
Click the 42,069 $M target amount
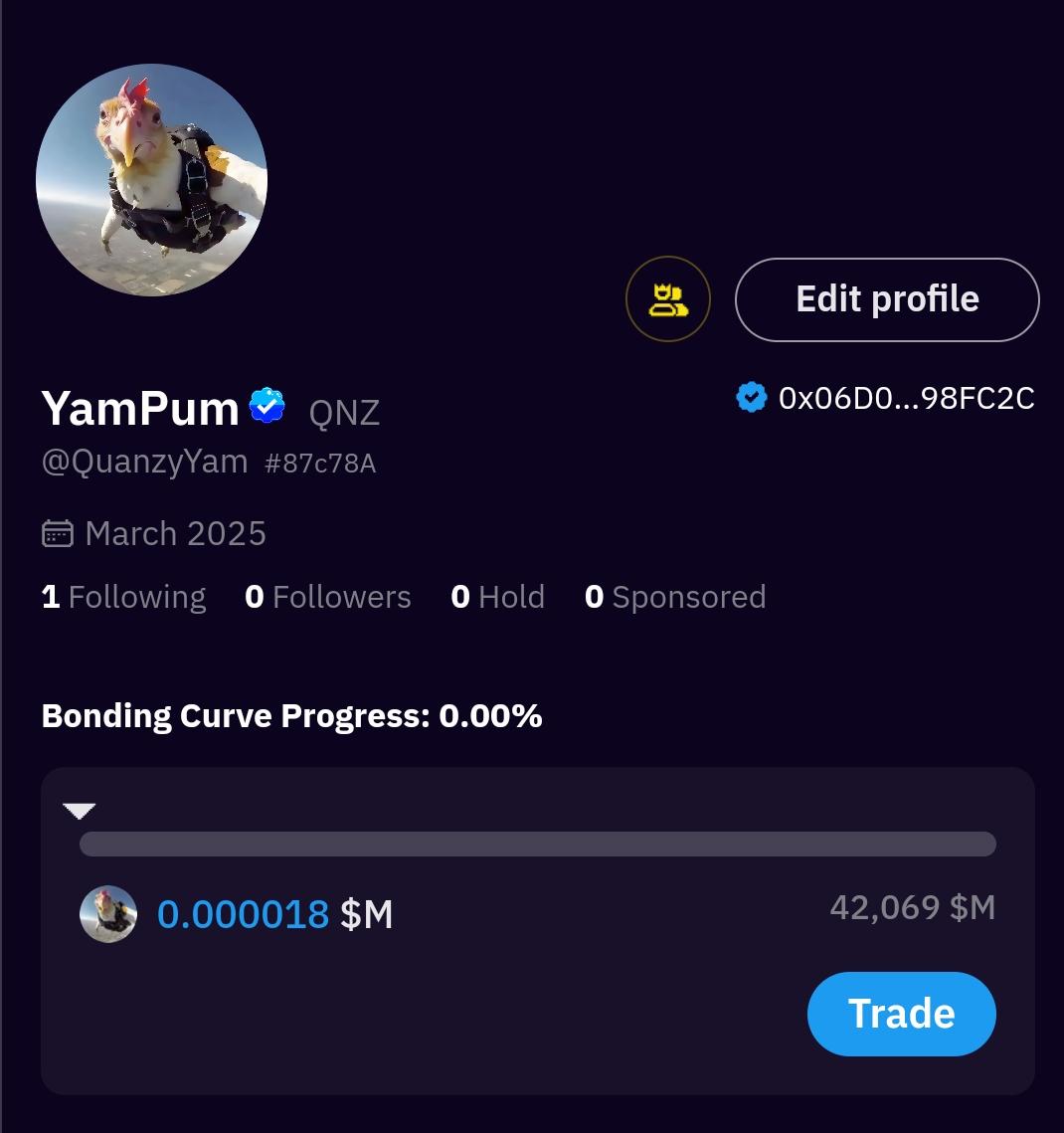912,907
